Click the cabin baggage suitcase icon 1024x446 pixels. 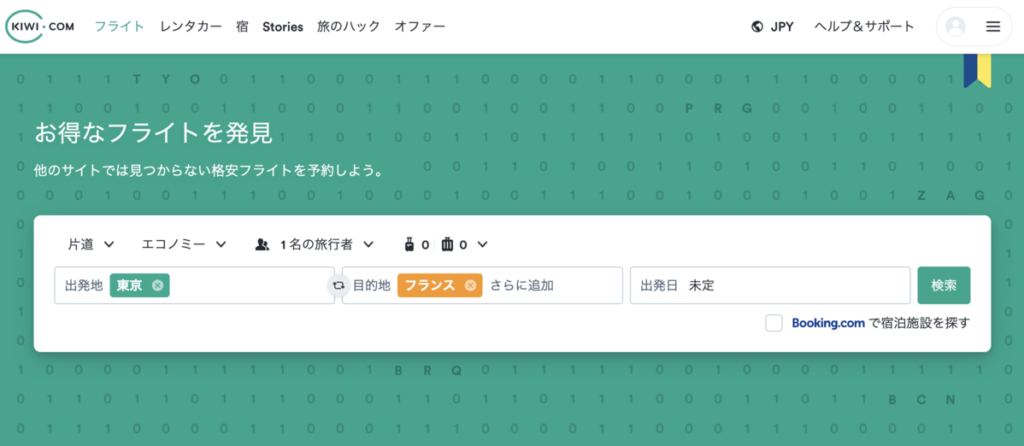(x=409, y=245)
